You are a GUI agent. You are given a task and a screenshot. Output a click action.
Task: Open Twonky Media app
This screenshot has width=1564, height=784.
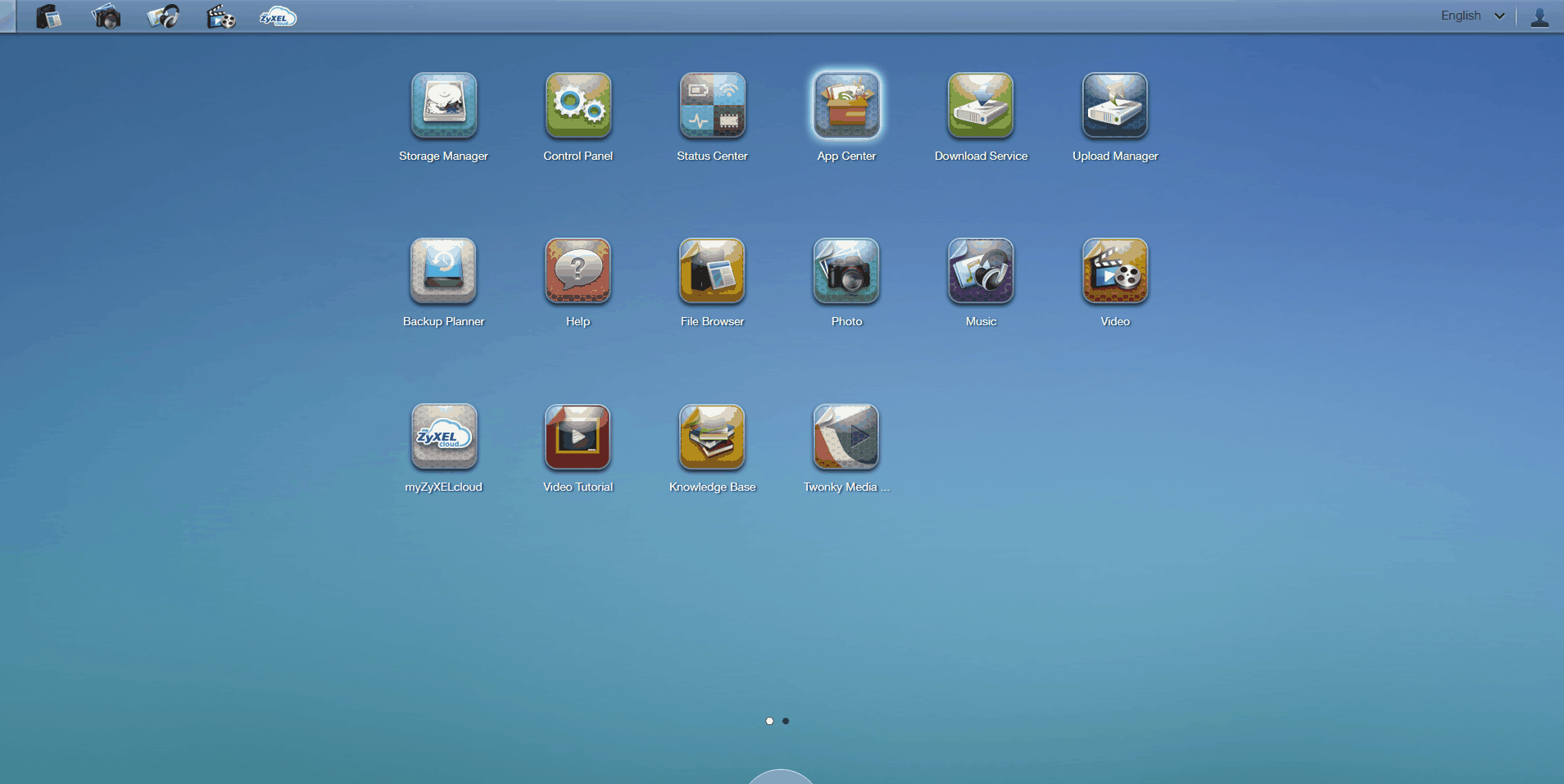[846, 436]
